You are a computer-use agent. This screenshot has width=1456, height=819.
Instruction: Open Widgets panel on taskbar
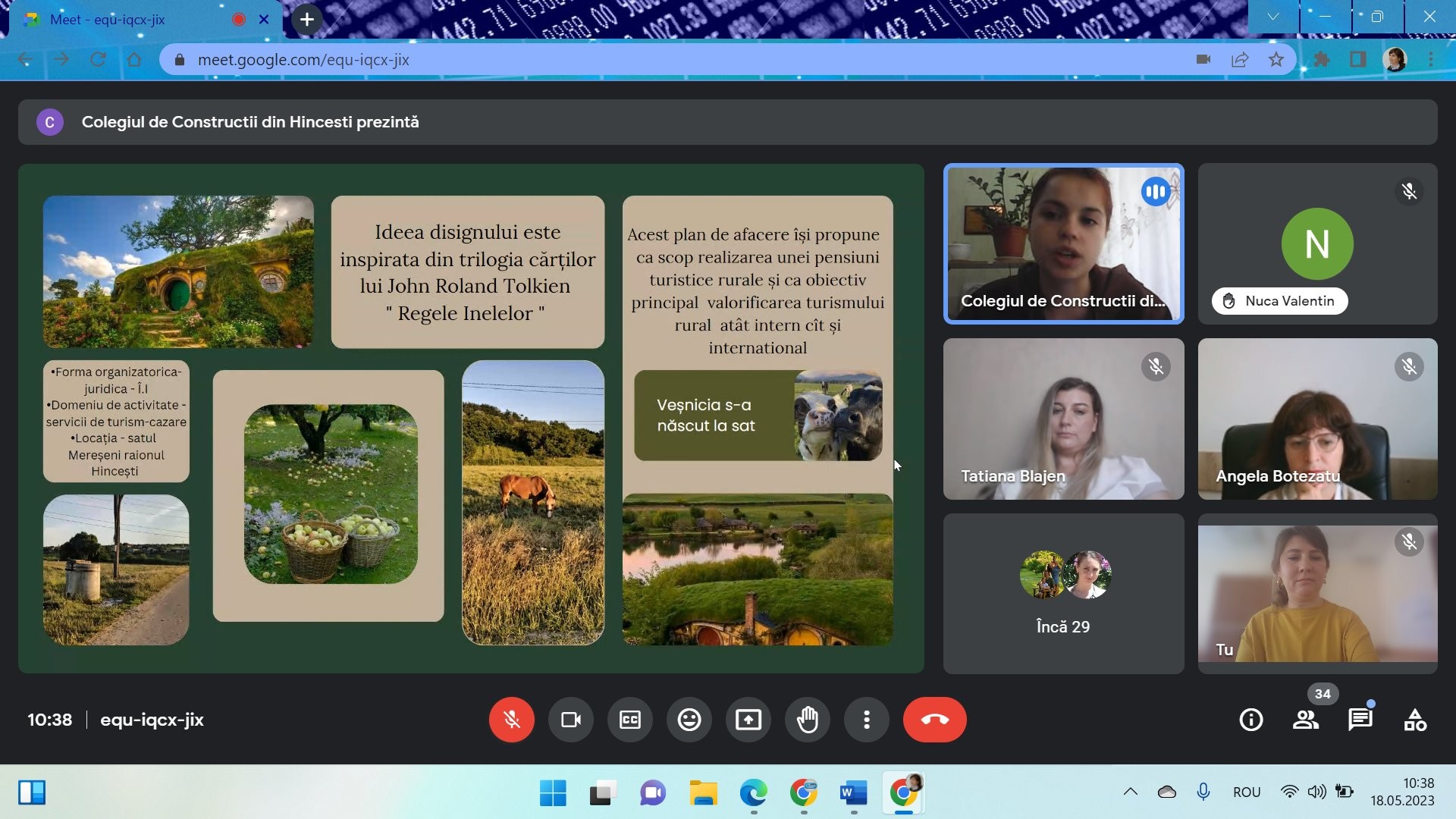(x=32, y=793)
